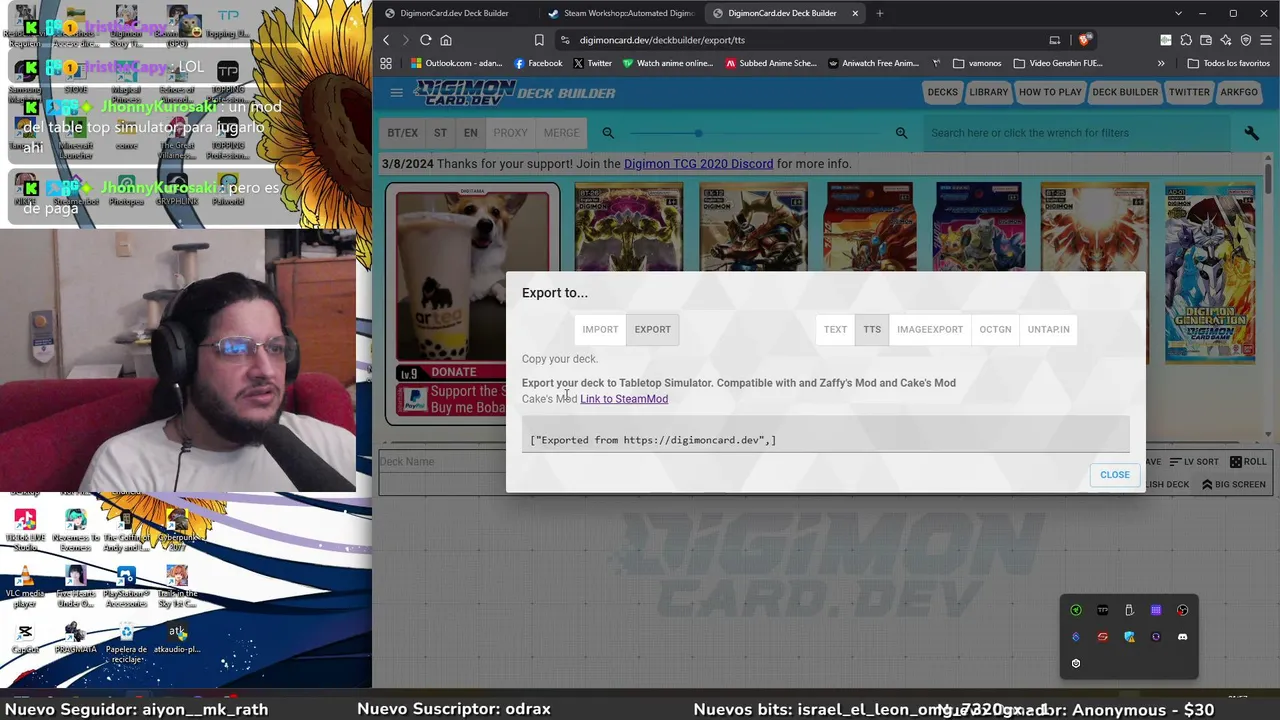
Task: Open the DECKS page button
Action: (x=942, y=92)
